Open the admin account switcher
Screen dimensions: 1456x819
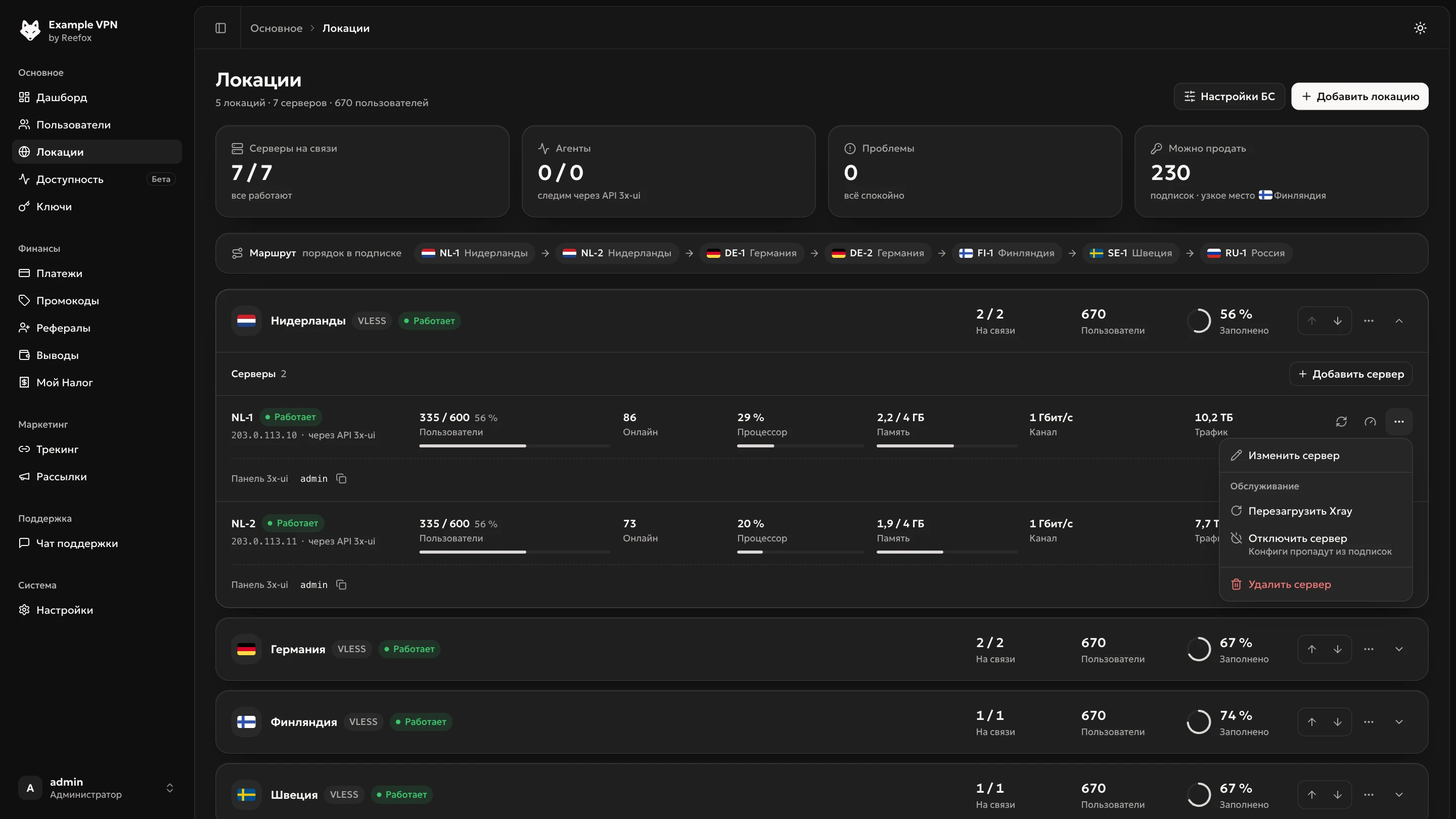click(97, 788)
